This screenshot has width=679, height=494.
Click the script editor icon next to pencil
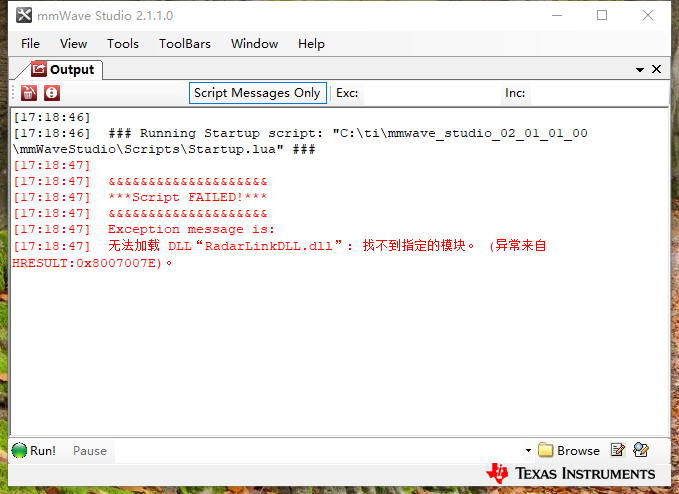640,450
